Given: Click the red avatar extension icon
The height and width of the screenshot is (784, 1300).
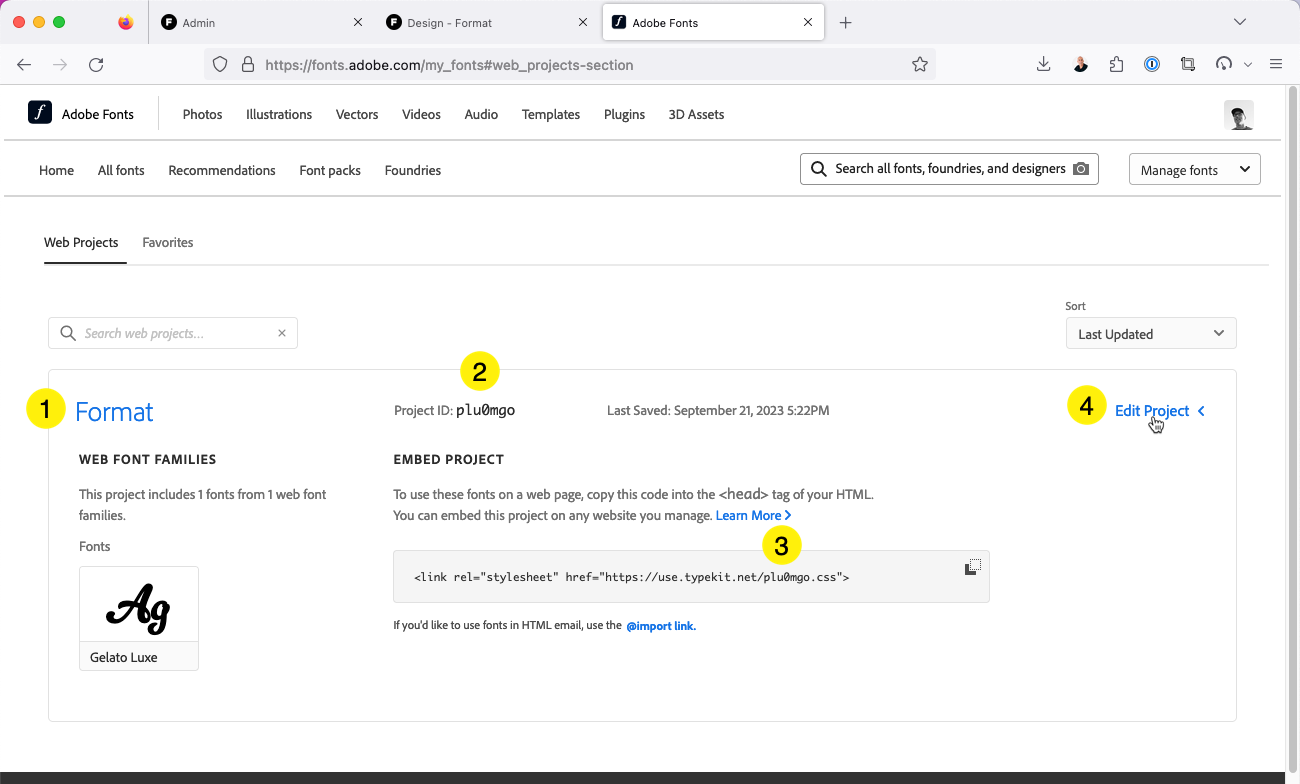Looking at the screenshot, I should (1080, 64).
